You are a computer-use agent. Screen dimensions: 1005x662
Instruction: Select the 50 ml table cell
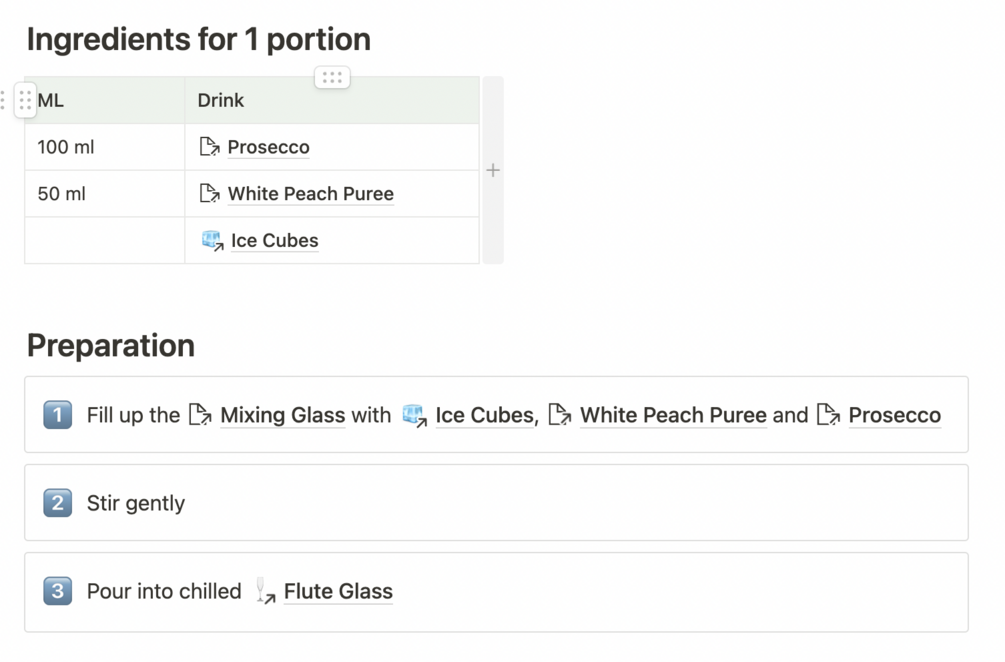pos(105,194)
